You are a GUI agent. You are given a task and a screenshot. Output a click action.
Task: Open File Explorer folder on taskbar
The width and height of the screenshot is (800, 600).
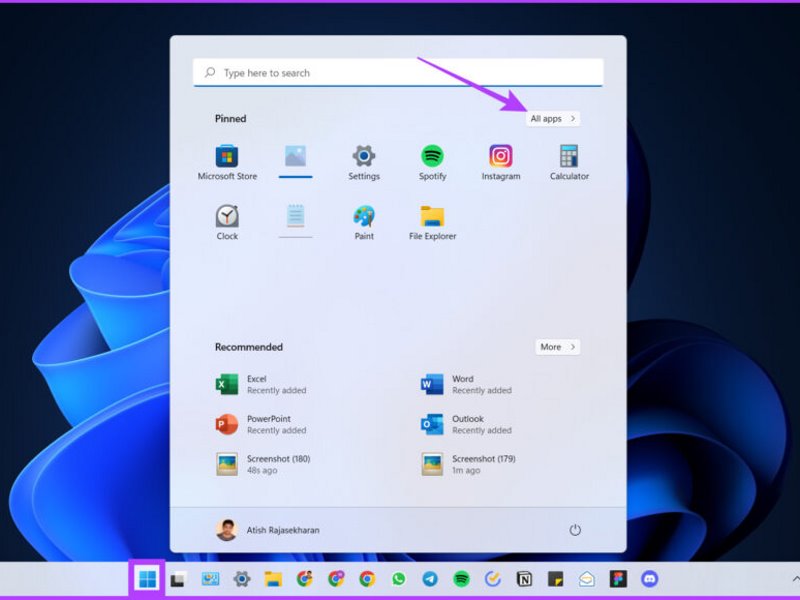click(273, 579)
